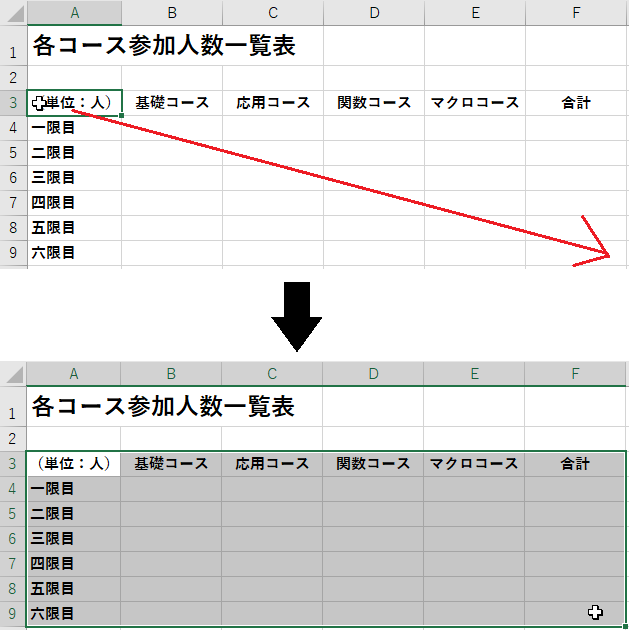Select 関数コース cell in lower gray sheet
This screenshot has height=630, width=629.
click(373, 464)
